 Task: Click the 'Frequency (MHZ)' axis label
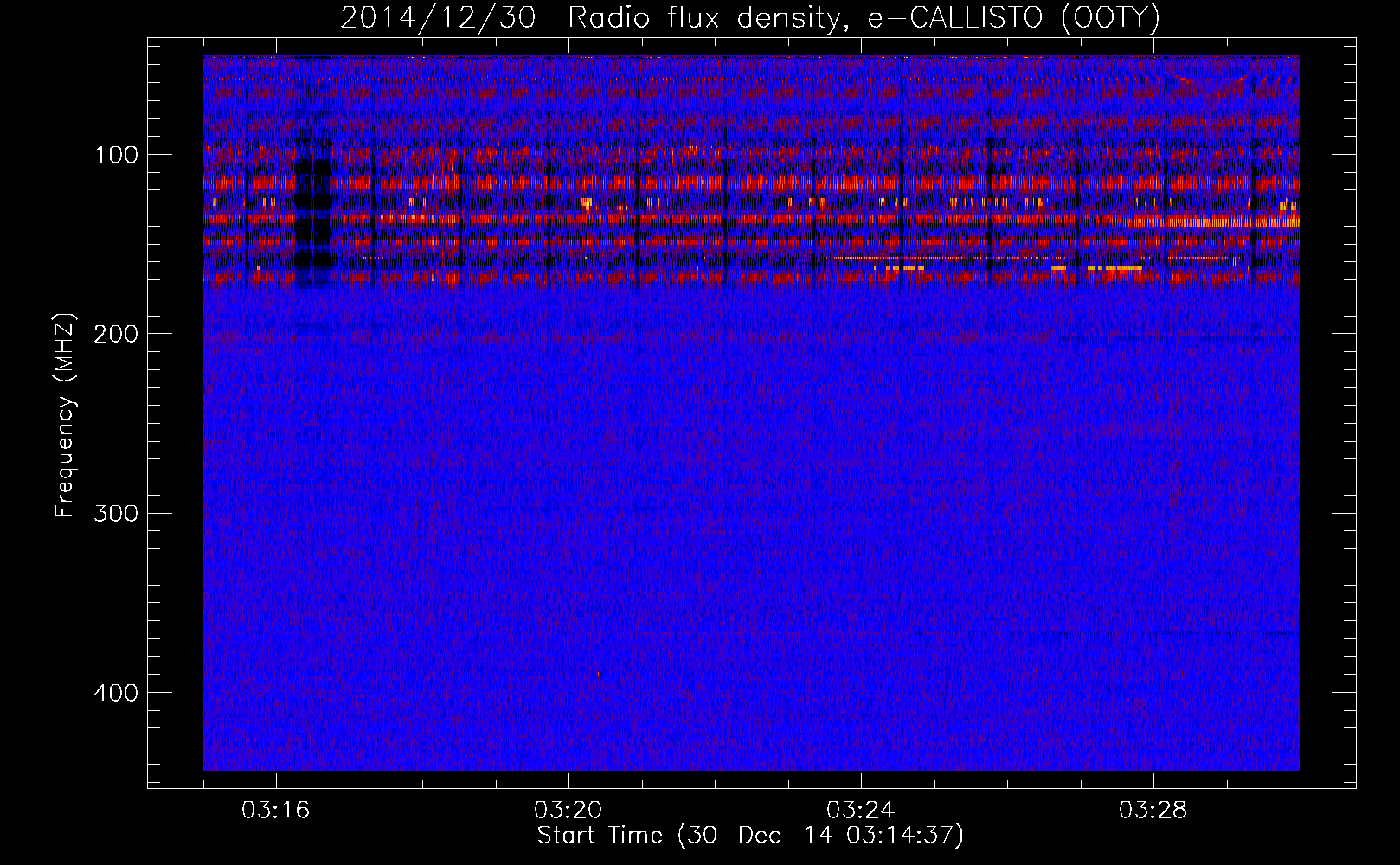[x=65, y=415]
